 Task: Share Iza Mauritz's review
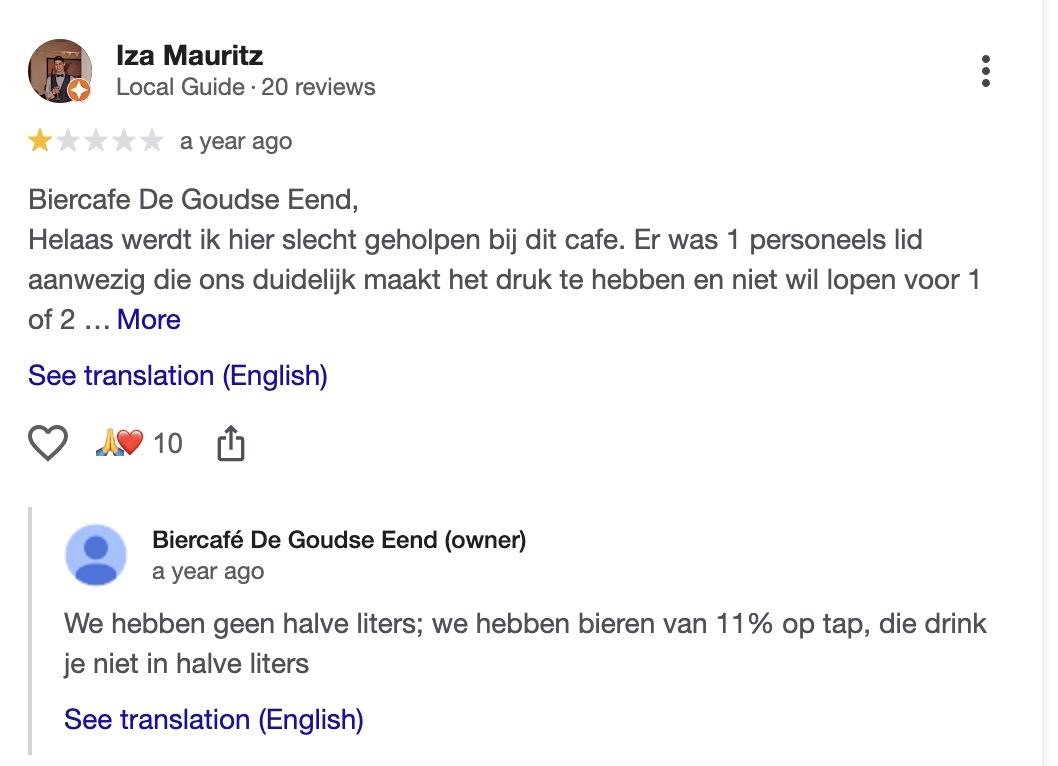(231, 443)
